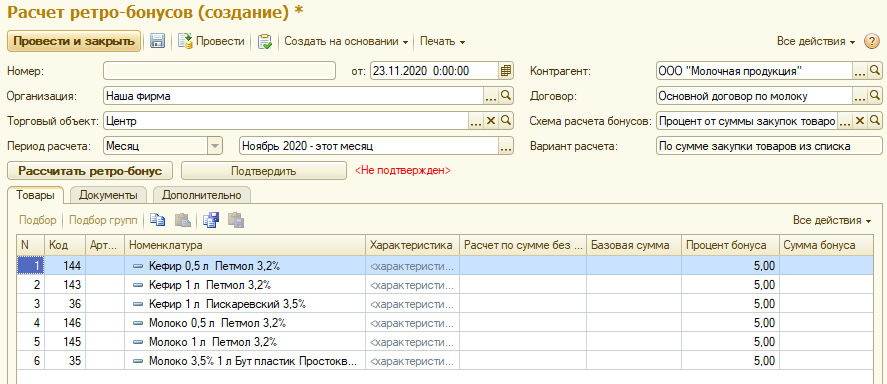Click bonus percent cell of row 3
The height and width of the screenshot is (384, 887).
(x=730, y=304)
